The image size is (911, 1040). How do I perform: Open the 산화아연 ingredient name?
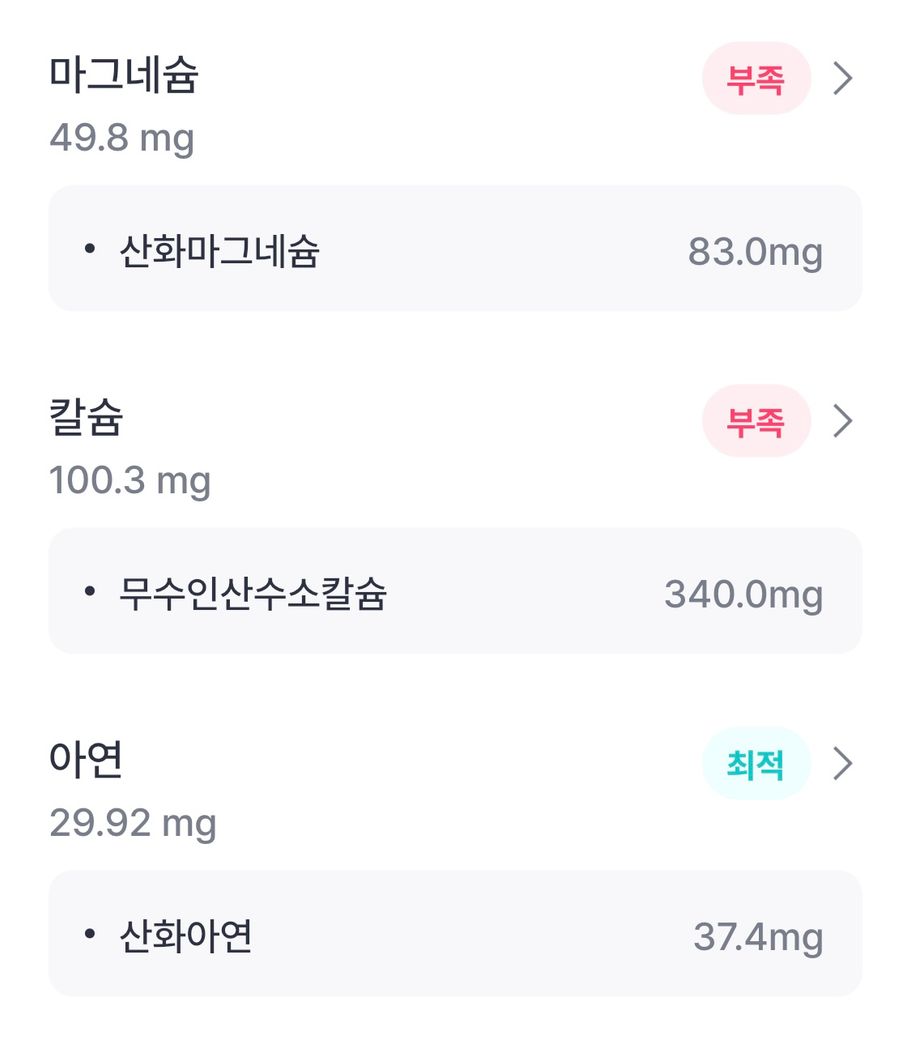185,937
